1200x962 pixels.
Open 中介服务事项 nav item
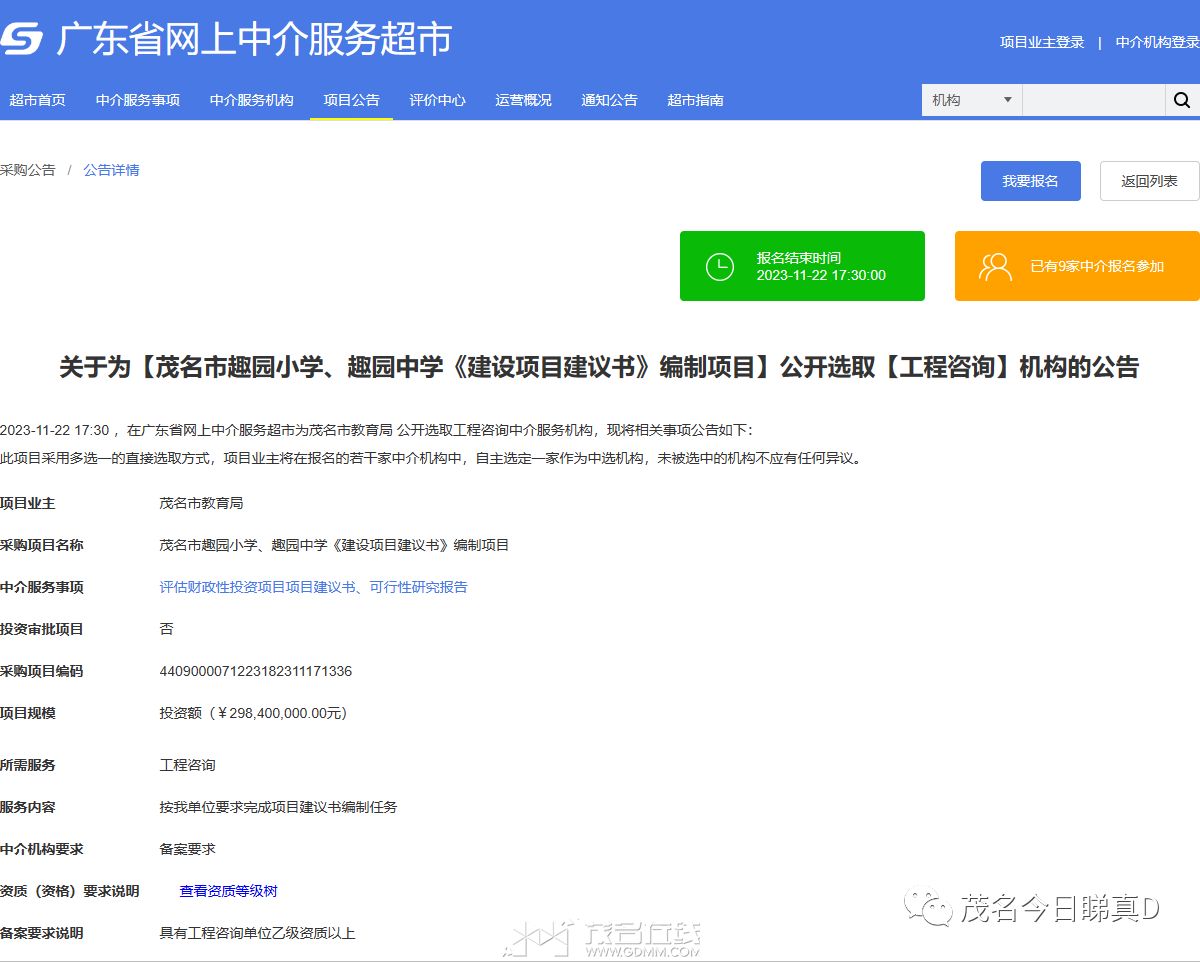point(138,100)
